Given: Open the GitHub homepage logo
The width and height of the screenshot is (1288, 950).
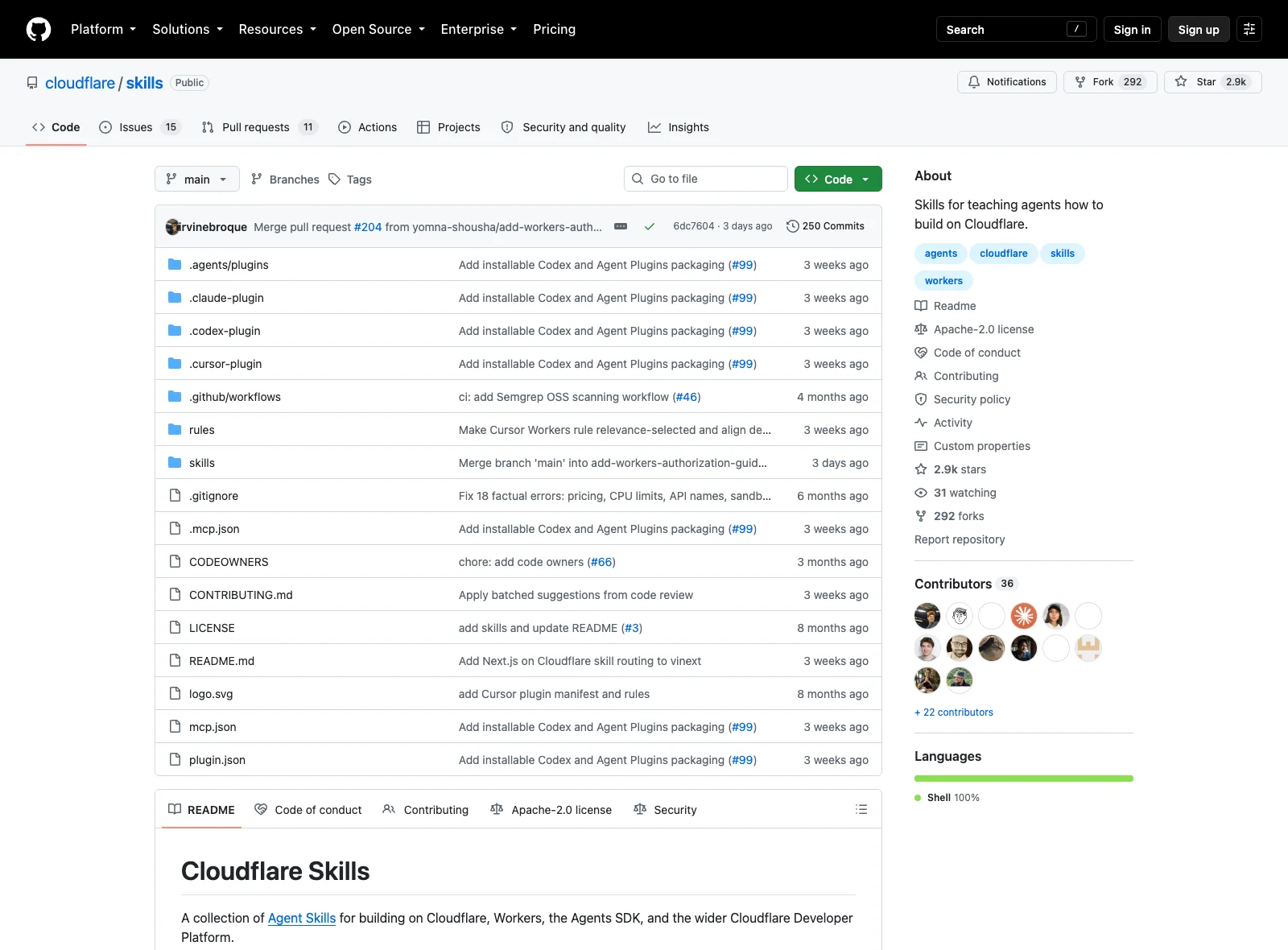Looking at the screenshot, I should click(x=39, y=29).
